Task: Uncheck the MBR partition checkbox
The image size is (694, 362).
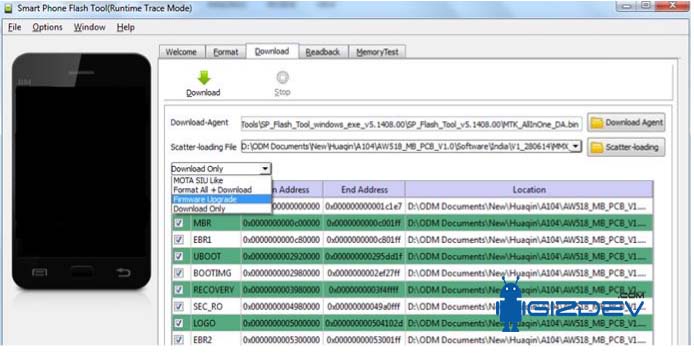Action: pos(179,223)
